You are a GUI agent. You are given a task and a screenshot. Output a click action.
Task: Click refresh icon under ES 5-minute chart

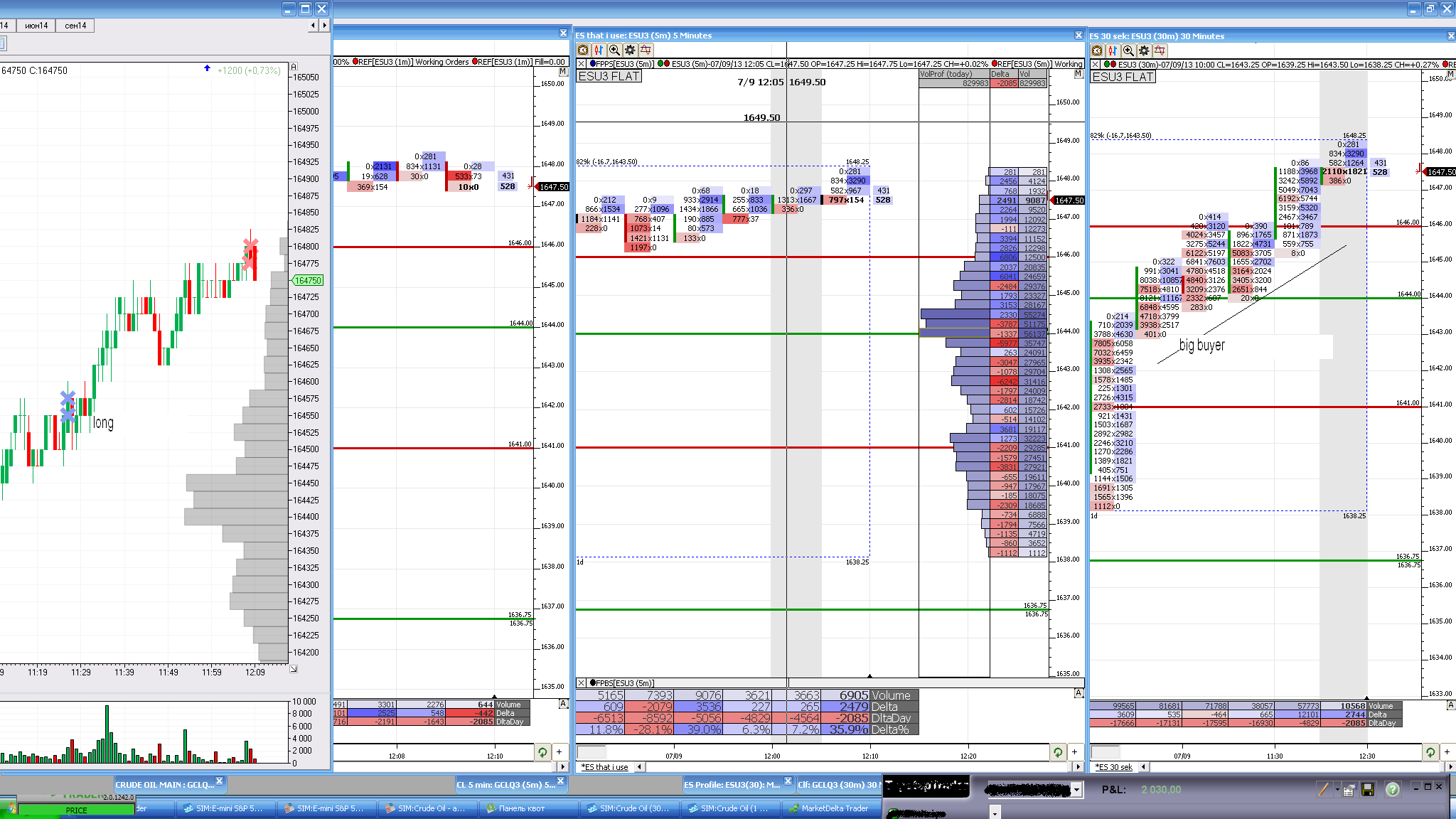coord(1058,751)
